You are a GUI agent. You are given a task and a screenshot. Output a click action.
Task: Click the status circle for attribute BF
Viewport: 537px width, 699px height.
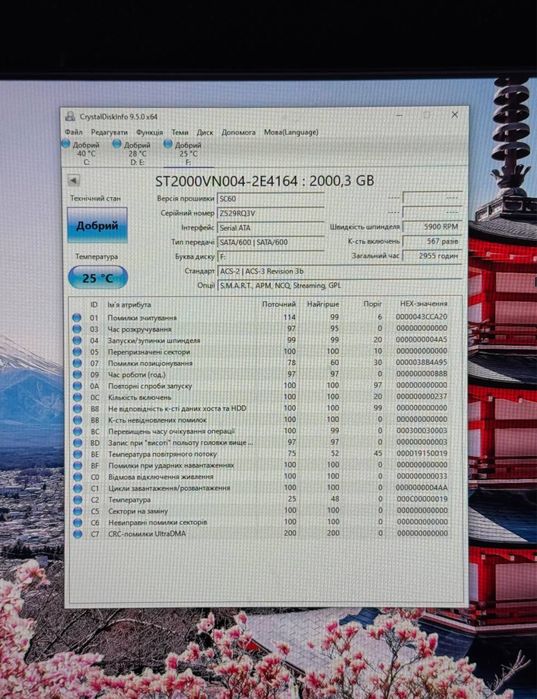[x=78, y=465]
